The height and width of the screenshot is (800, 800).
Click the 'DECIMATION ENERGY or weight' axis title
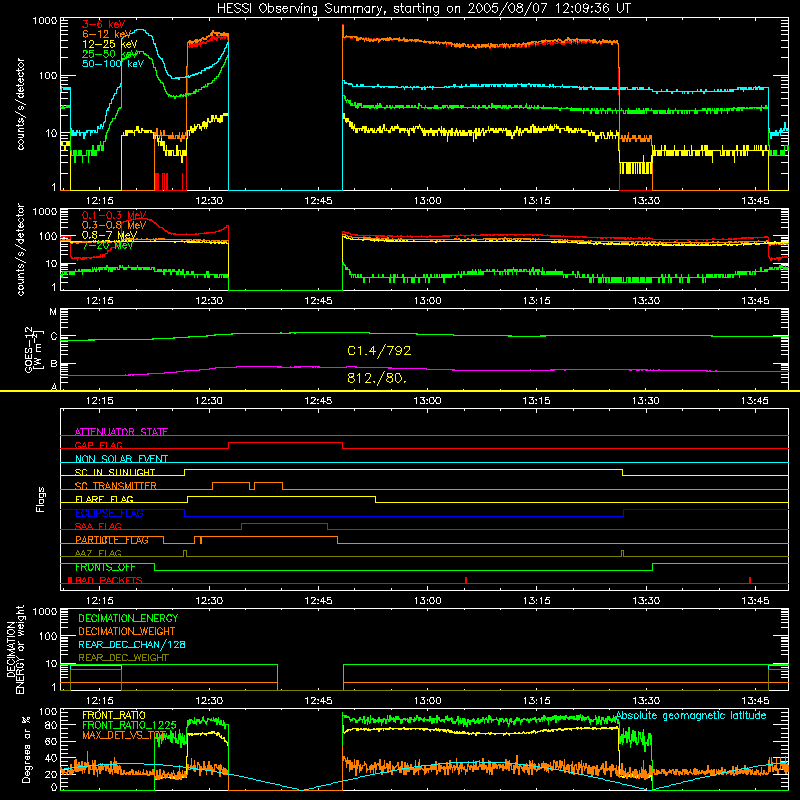[15, 649]
